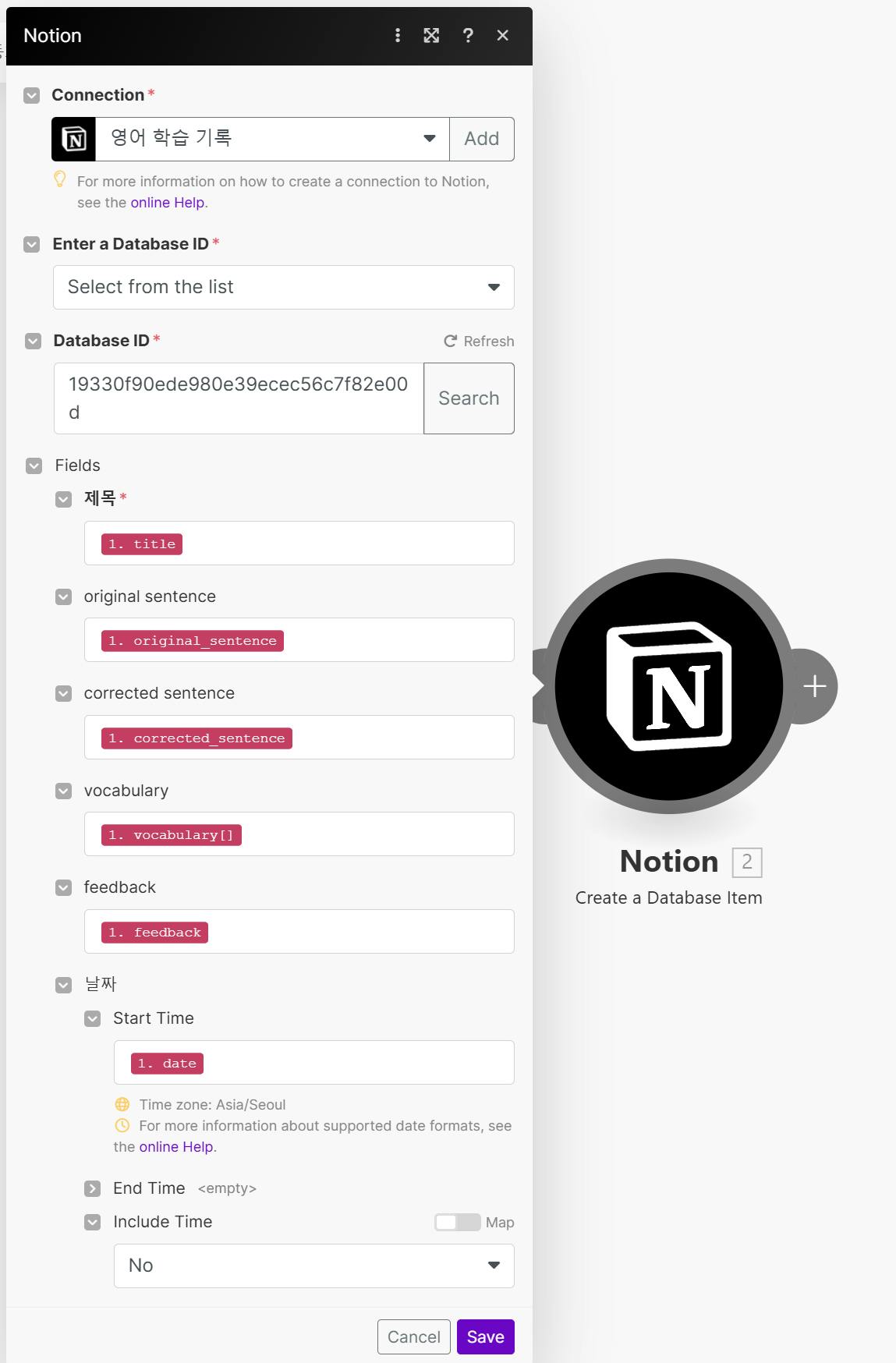Click the Notion logo in the Connection field
The height and width of the screenshot is (1363, 896).
pyautogui.click(x=74, y=139)
